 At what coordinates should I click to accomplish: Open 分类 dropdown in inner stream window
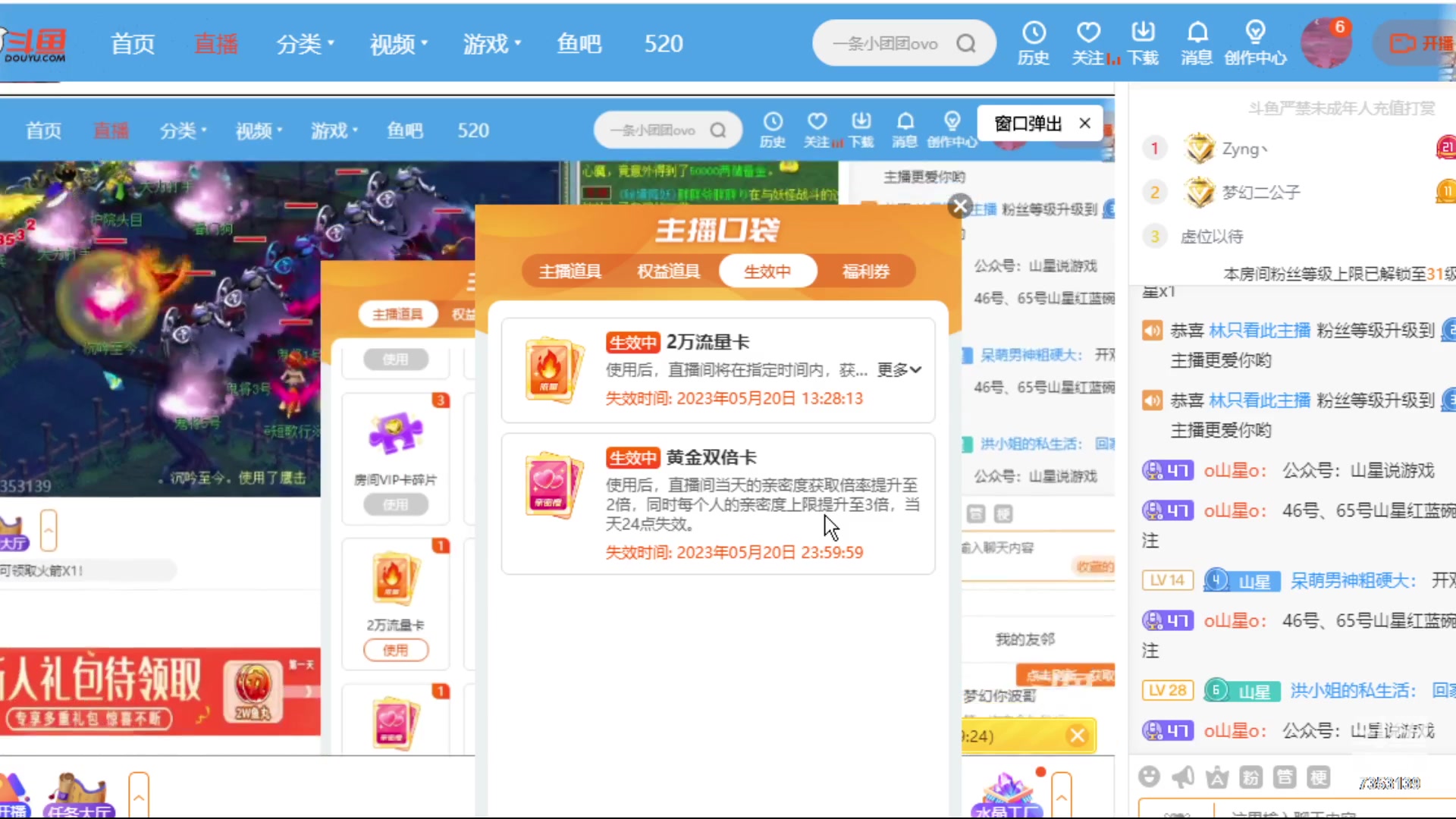pos(183,130)
